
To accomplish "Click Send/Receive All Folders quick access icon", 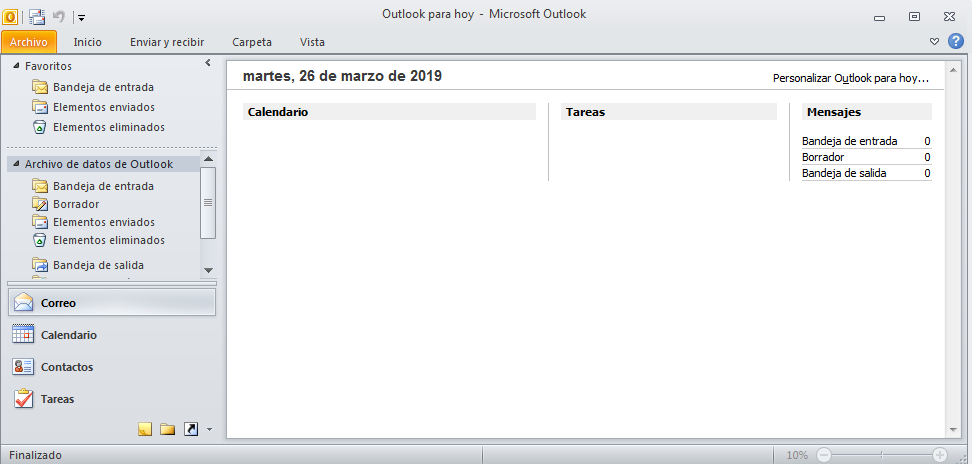I will 37,17.
